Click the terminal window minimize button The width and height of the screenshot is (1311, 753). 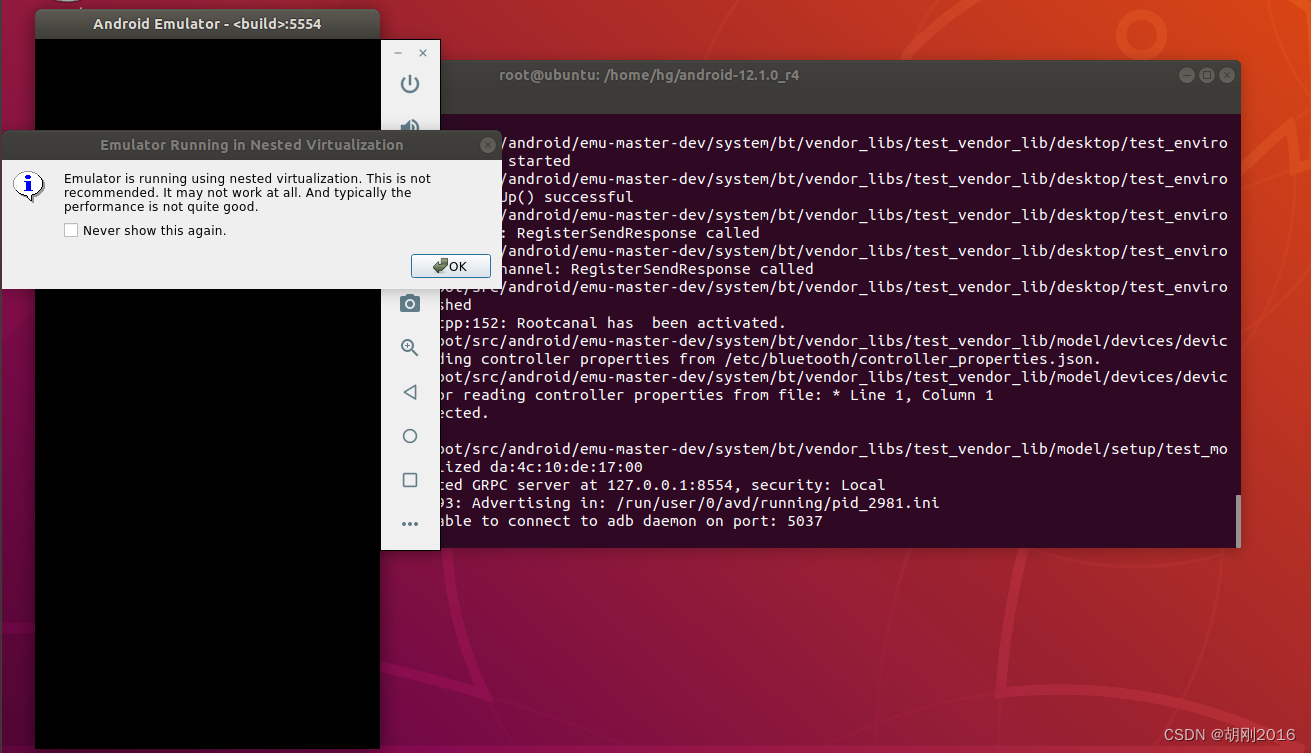pos(1186,75)
